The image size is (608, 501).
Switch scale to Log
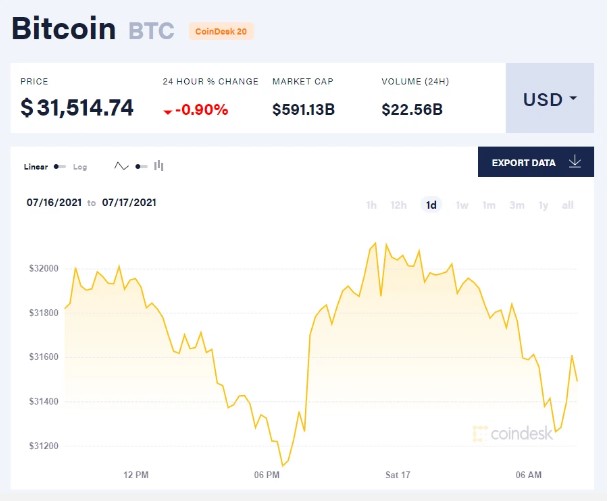(80, 167)
